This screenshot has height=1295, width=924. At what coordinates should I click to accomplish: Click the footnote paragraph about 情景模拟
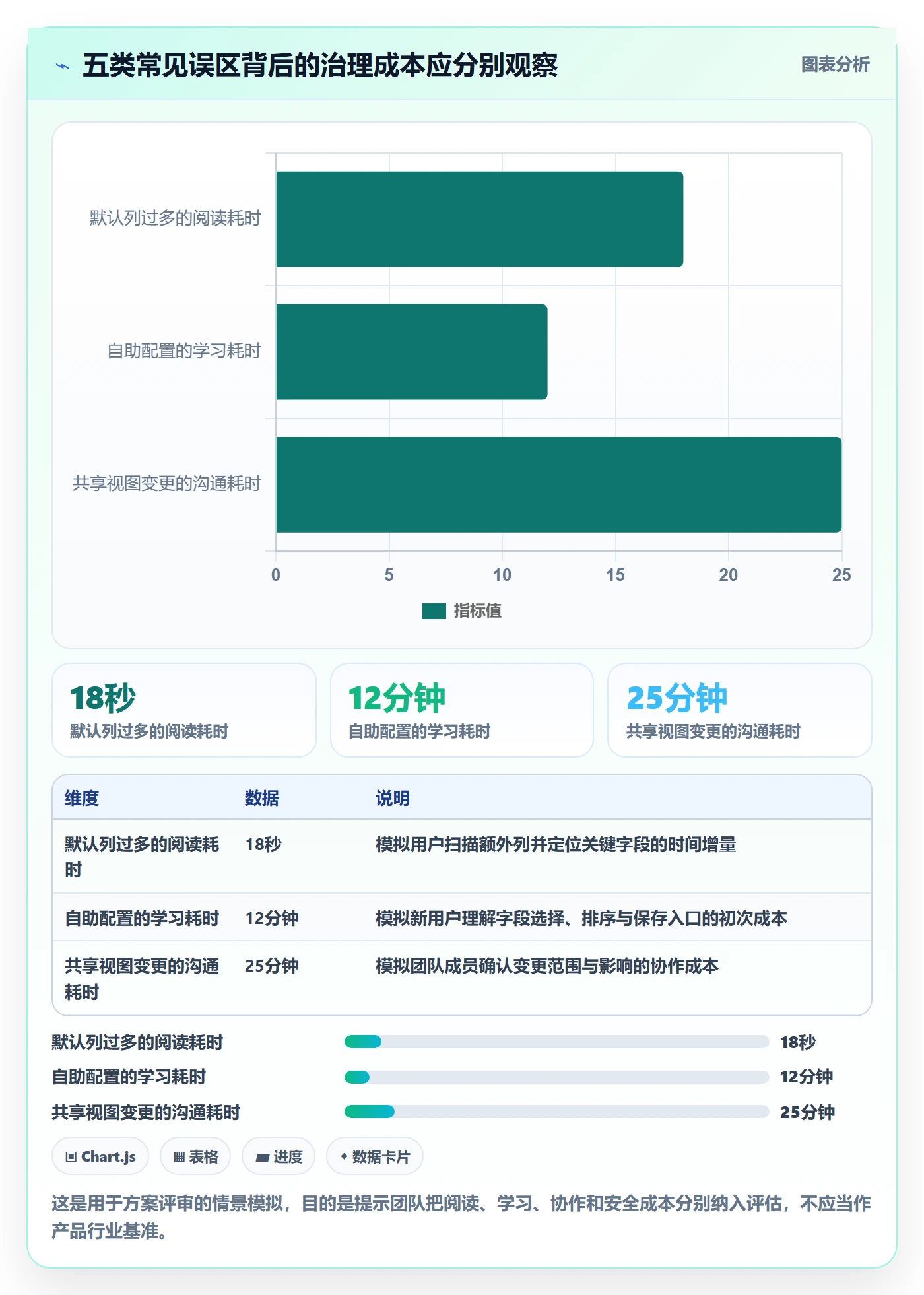[461, 1217]
